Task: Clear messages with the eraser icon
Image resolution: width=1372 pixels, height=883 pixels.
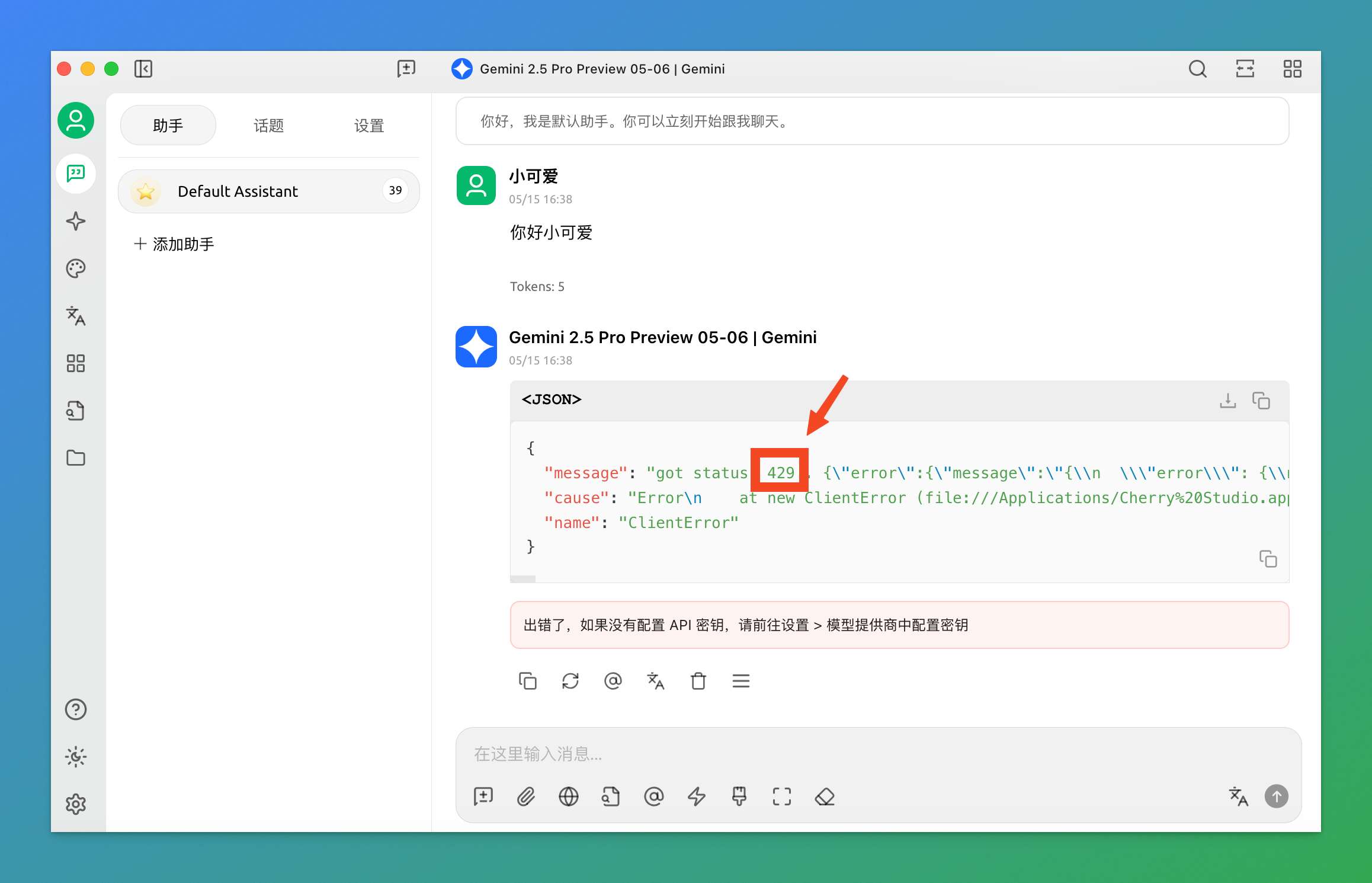Action: 824,796
